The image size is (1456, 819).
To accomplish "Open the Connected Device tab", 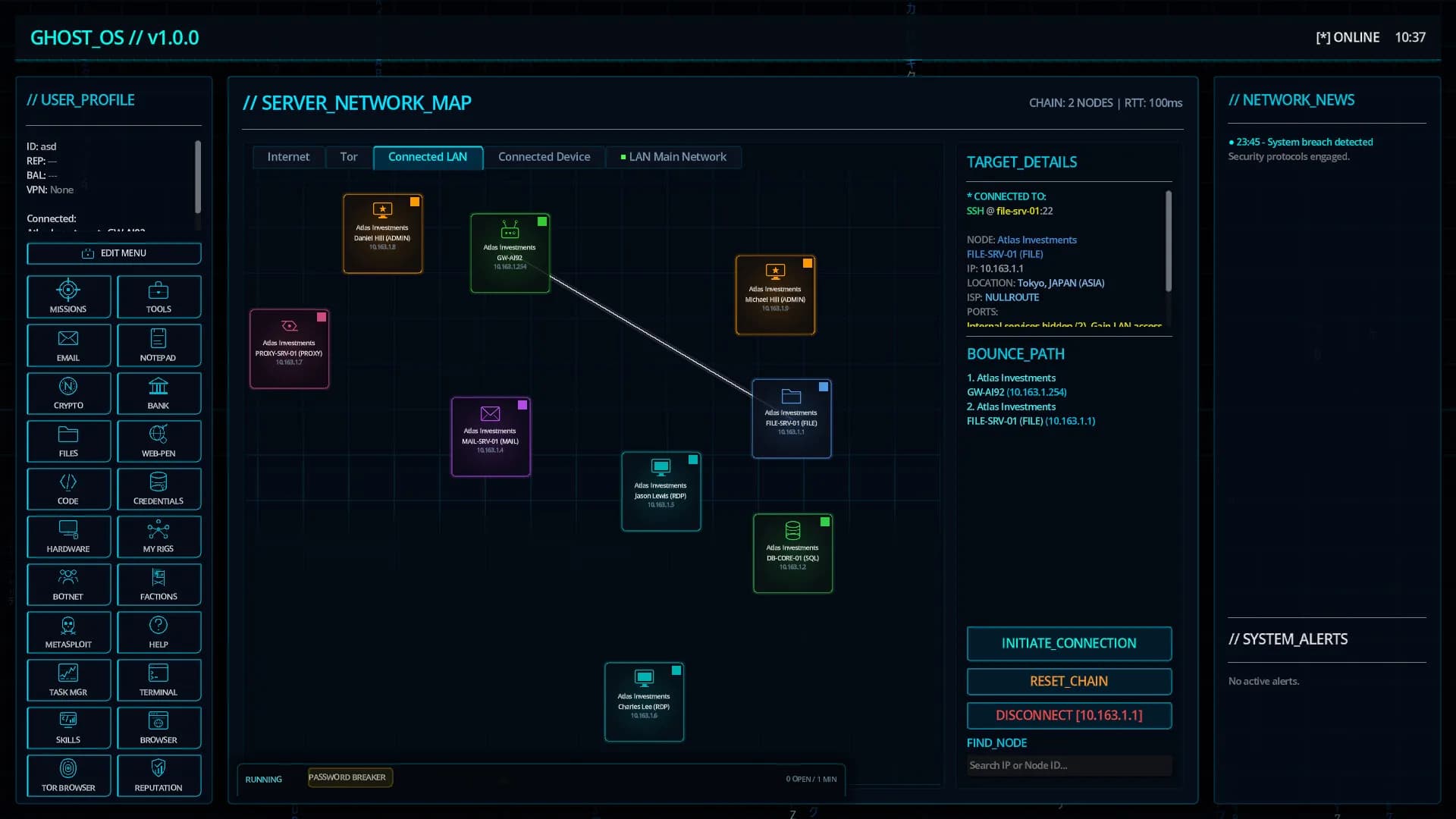I will click(544, 157).
